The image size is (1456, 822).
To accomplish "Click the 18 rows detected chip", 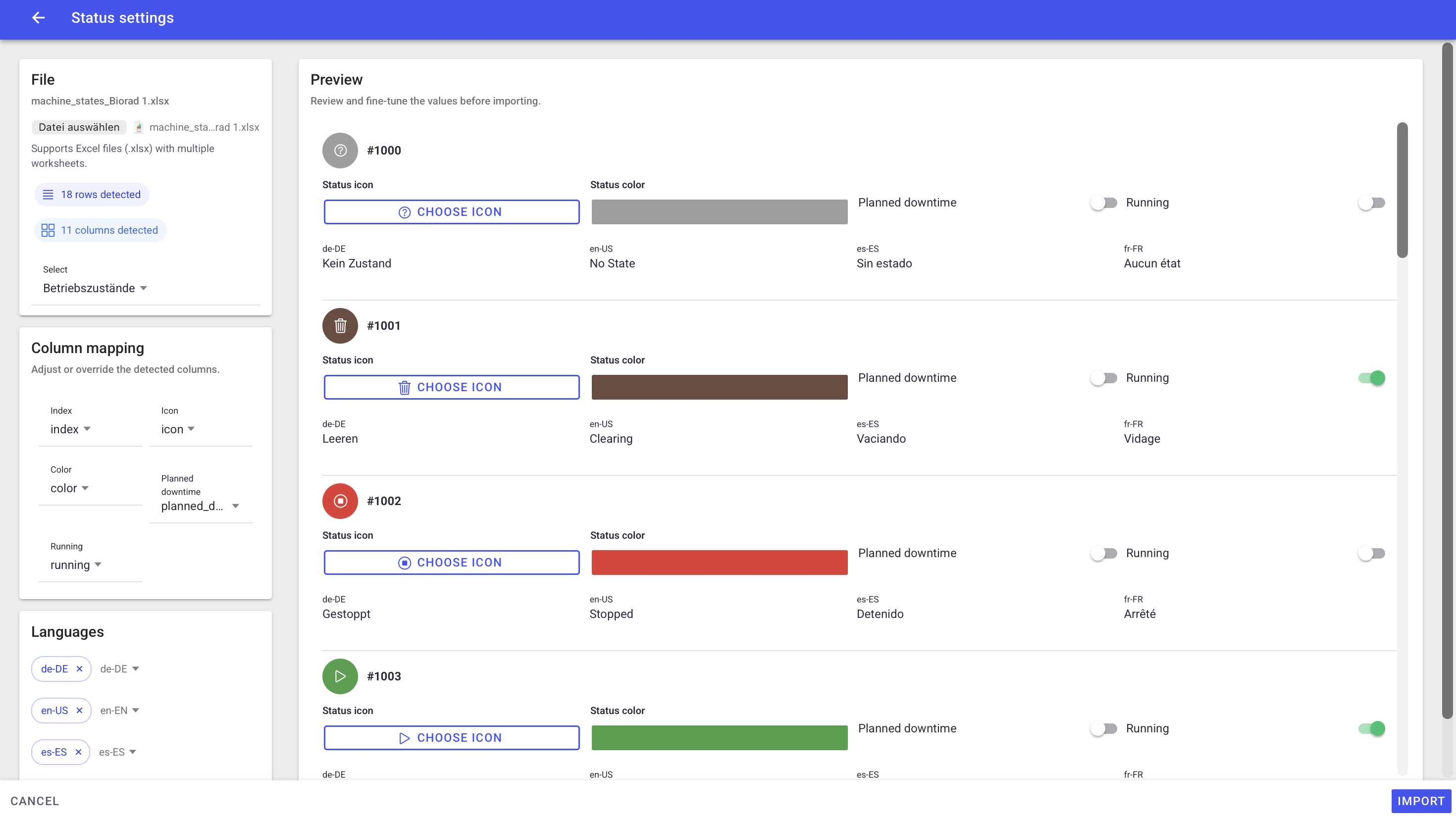I will (x=92, y=195).
